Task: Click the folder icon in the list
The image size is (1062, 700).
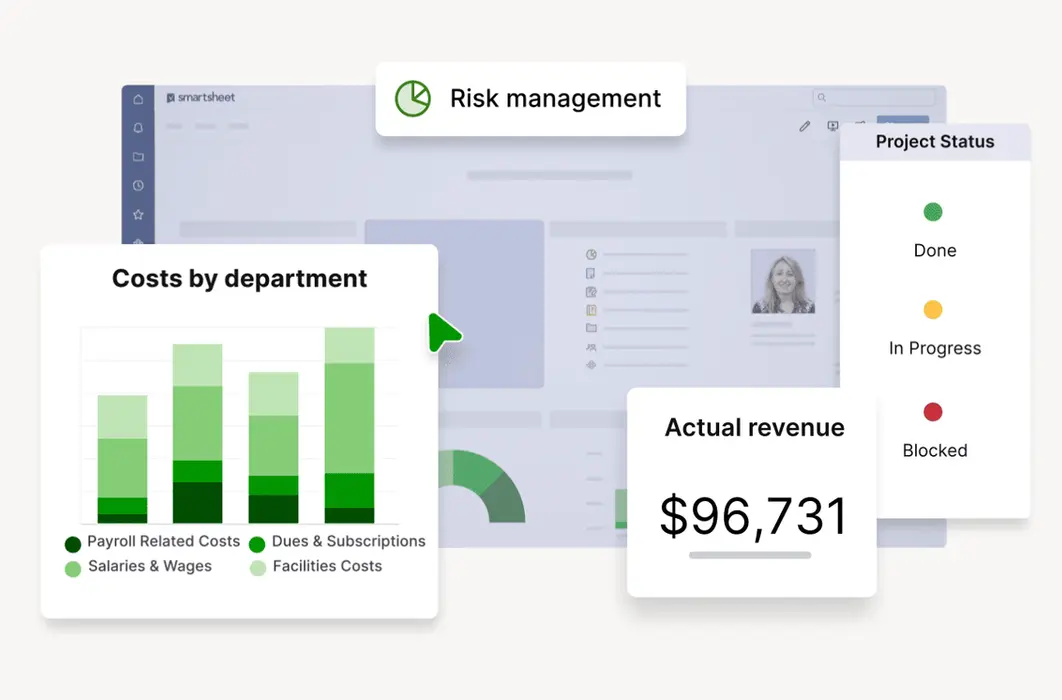Action: [591, 328]
